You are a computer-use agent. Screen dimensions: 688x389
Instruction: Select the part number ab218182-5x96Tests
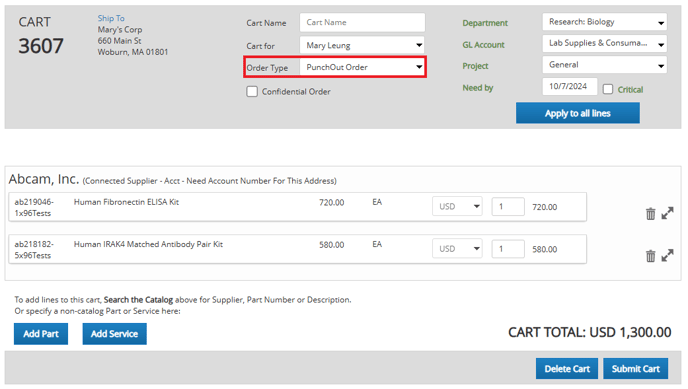tap(34, 250)
